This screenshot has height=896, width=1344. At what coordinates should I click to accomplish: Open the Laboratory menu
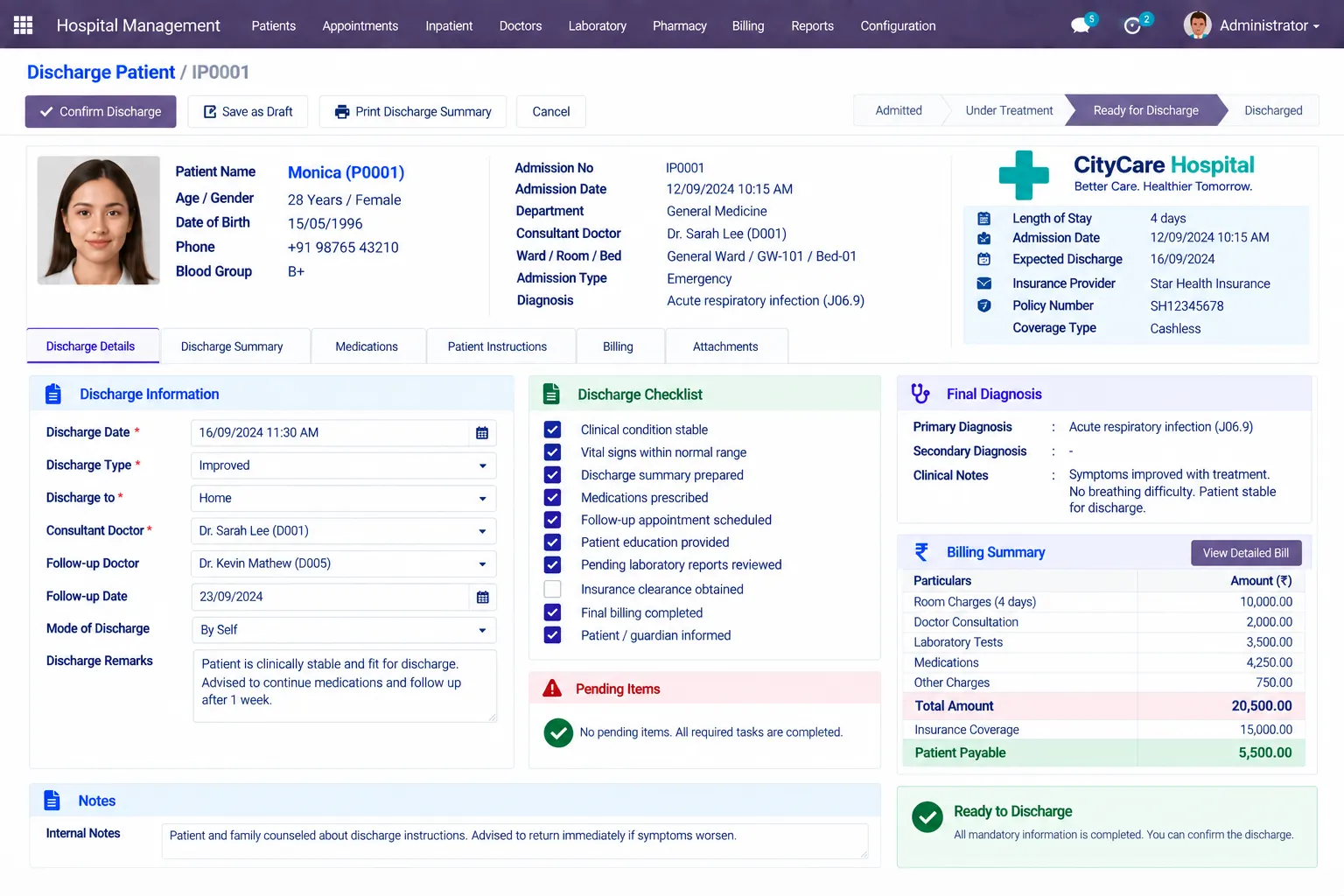coord(598,25)
